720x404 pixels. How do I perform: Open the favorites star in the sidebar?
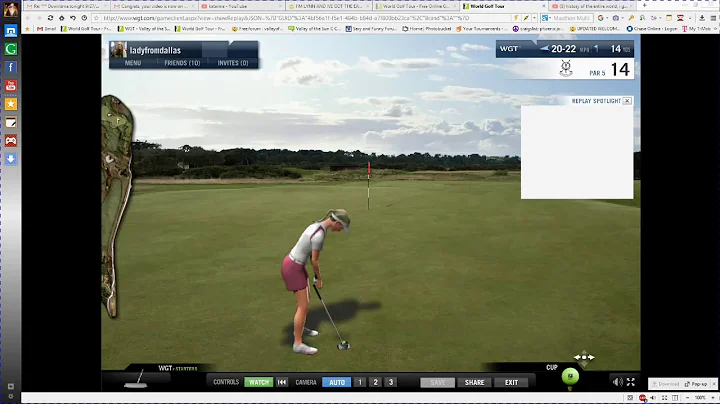pos(11,104)
